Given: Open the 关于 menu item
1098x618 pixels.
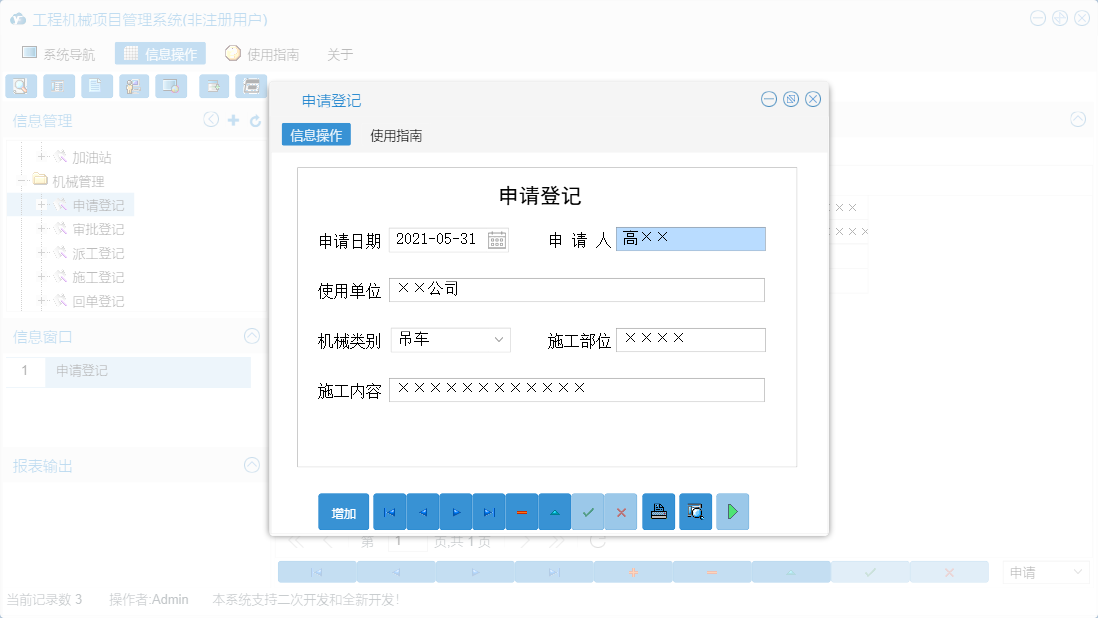Looking at the screenshot, I should pyautogui.click(x=340, y=53).
